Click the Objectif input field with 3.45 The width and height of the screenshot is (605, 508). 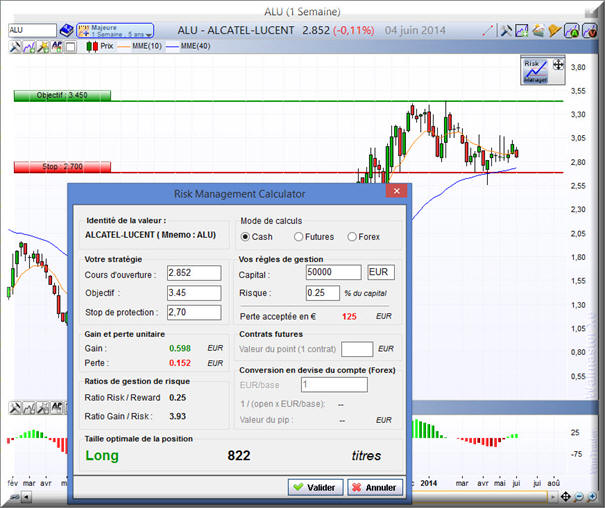coord(194,293)
